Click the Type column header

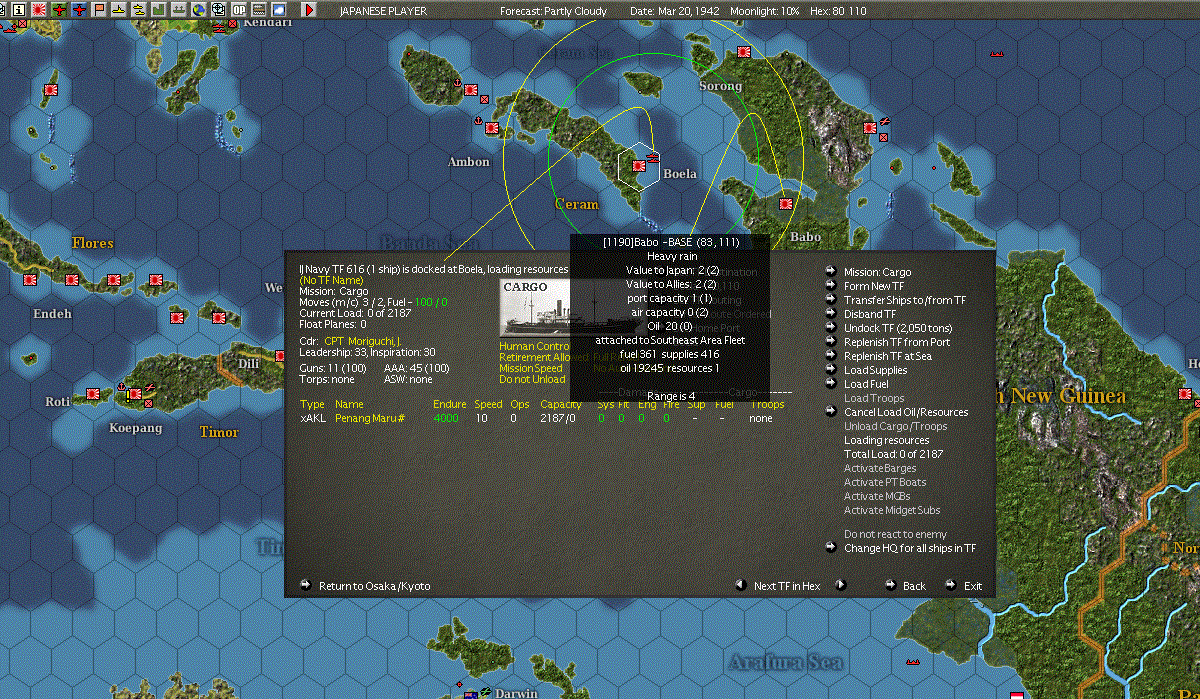click(313, 405)
